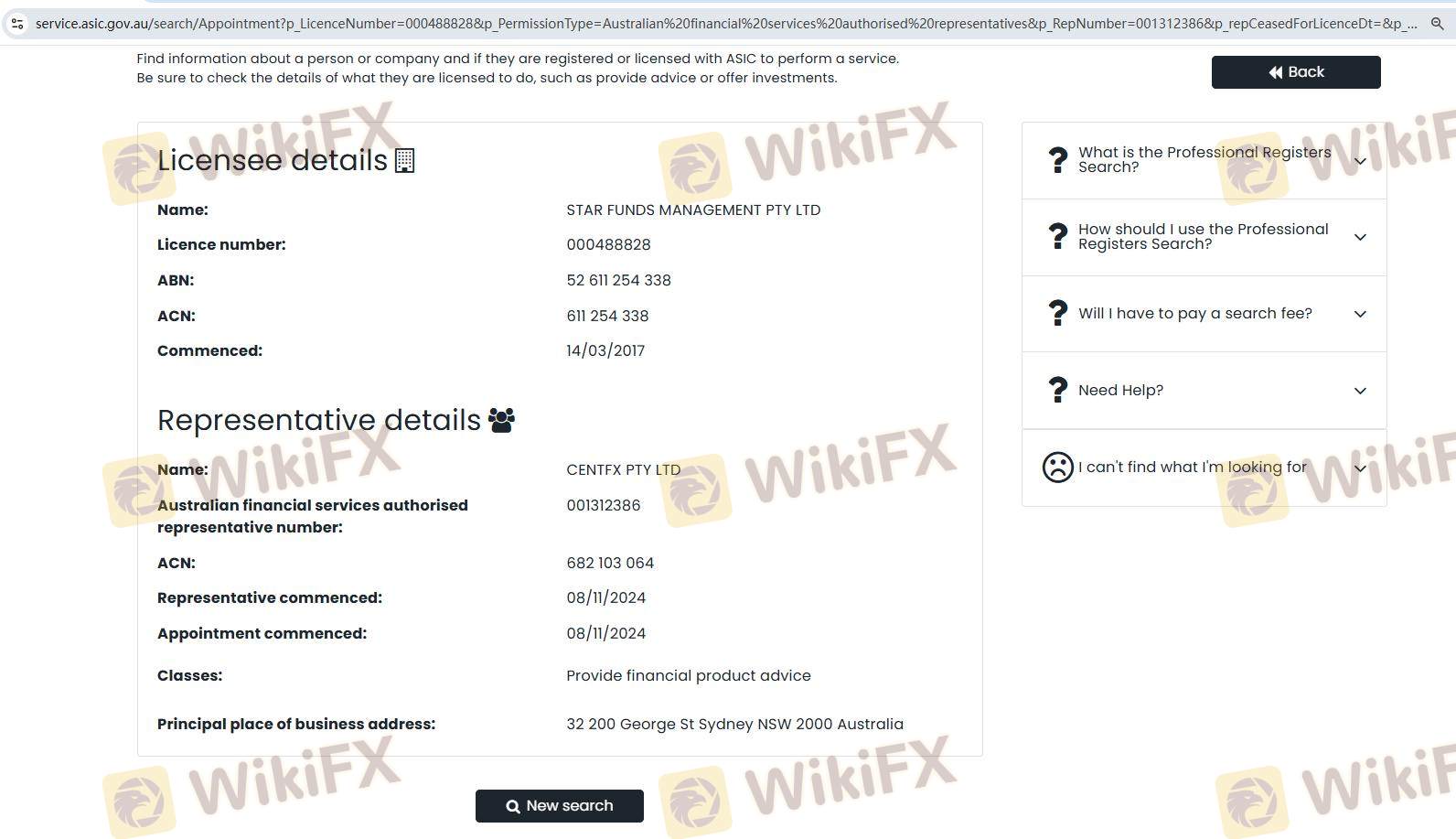Select commenced date 14/03/2017
1456x839 pixels.
tap(605, 351)
